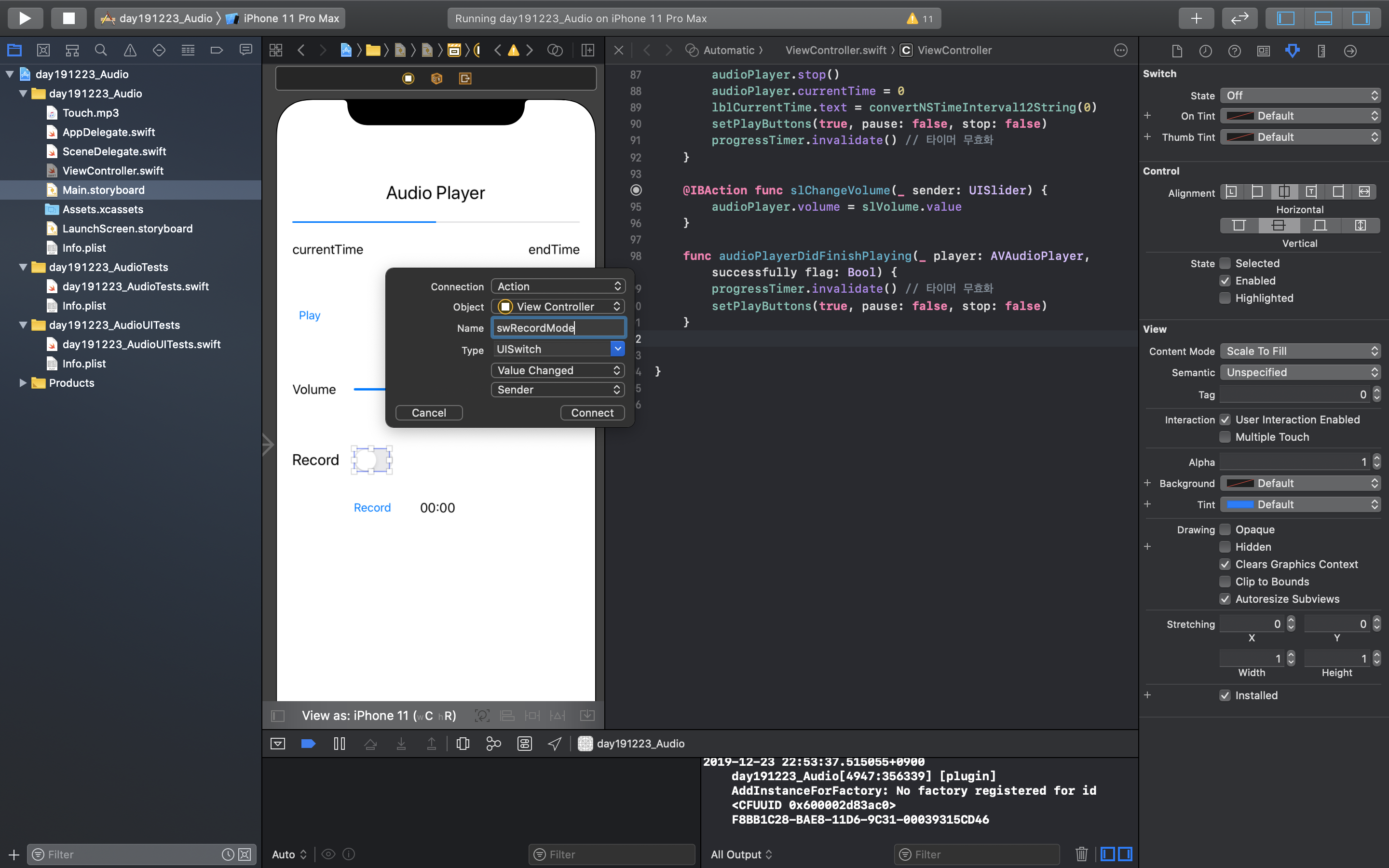Open the Issue navigator warning icon
Image resolution: width=1389 pixels, height=868 pixels.
[130, 51]
